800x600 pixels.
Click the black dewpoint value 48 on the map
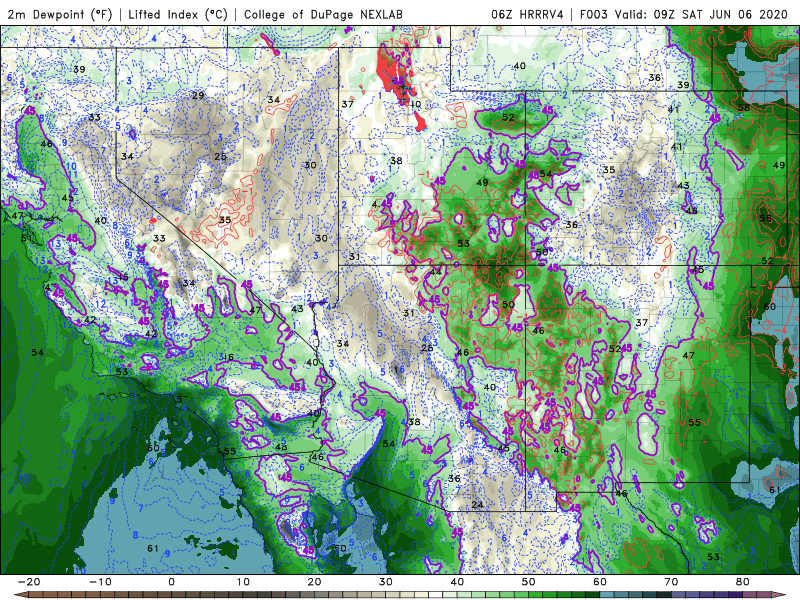click(281, 447)
